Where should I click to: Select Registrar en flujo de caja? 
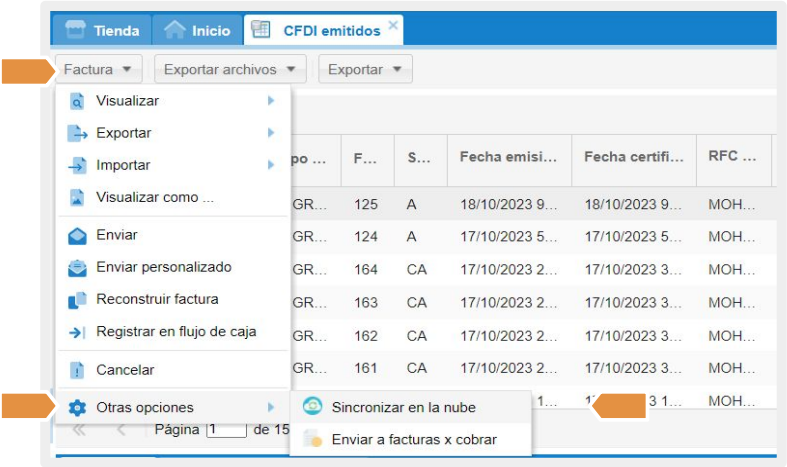tap(176, 332)
